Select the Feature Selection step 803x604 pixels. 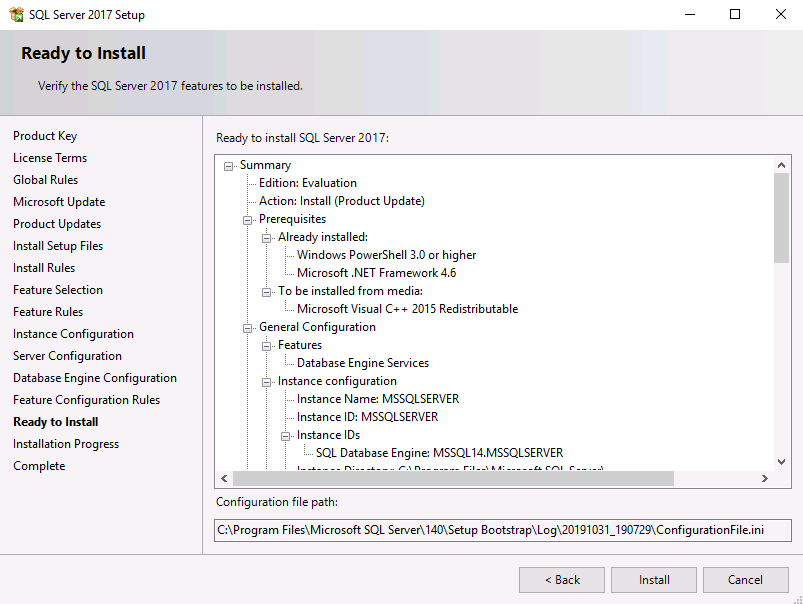point(58,290)
